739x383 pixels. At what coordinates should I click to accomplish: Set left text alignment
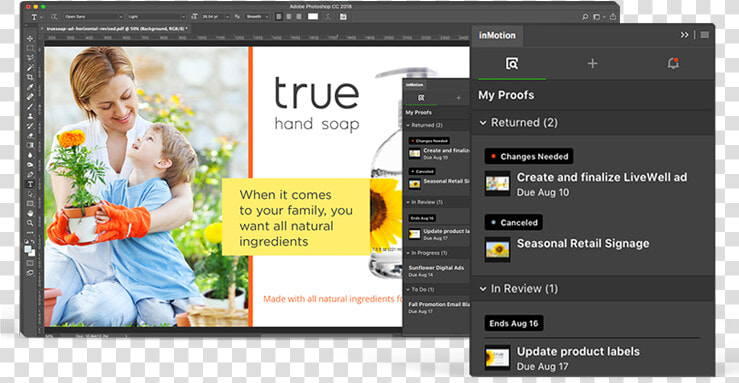279,16
